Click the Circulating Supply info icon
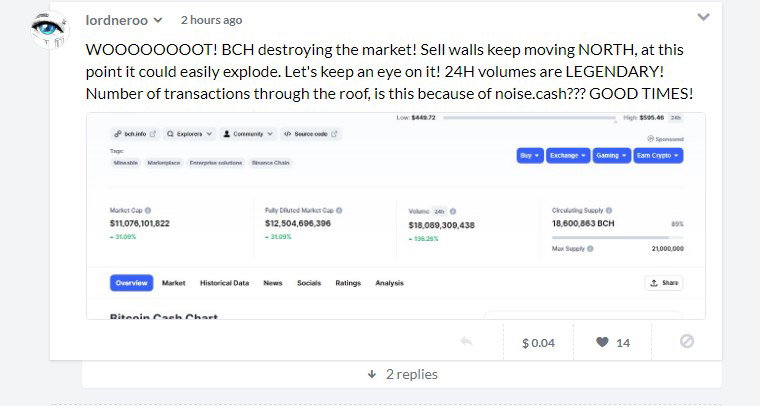This screenshot has width=760, height=406. tap(609, 210)
